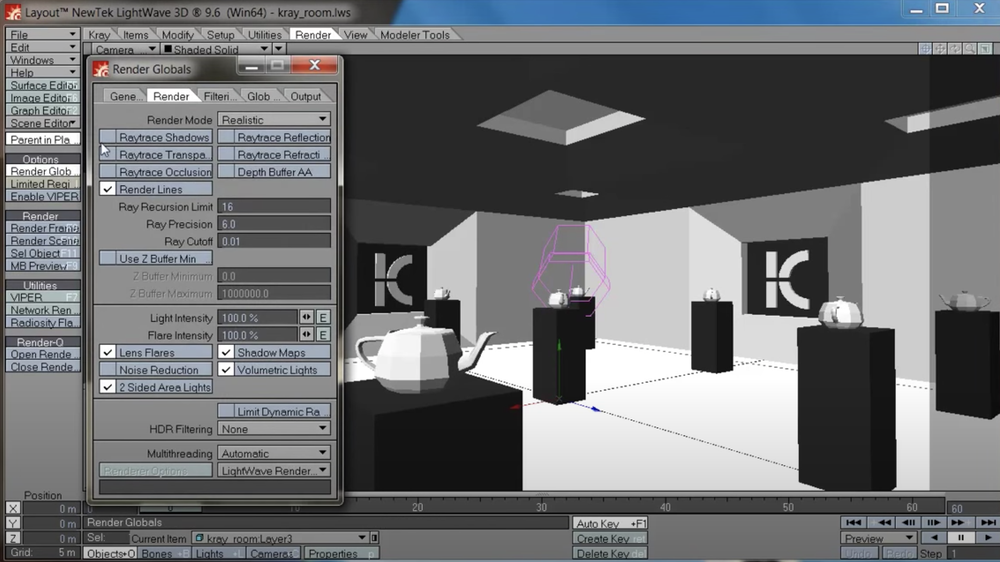Uncheck 2 Sided Area Lights
Viewport: 1000px width, 562px height.
click(107, 387)
